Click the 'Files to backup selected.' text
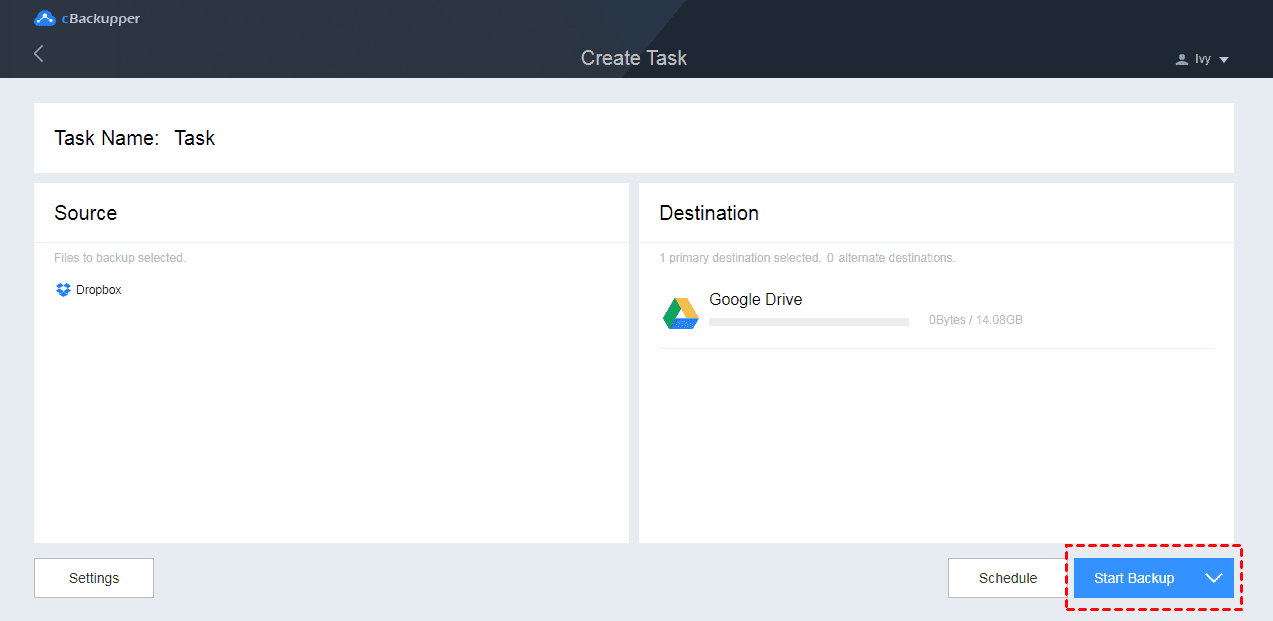 (120, 258)
